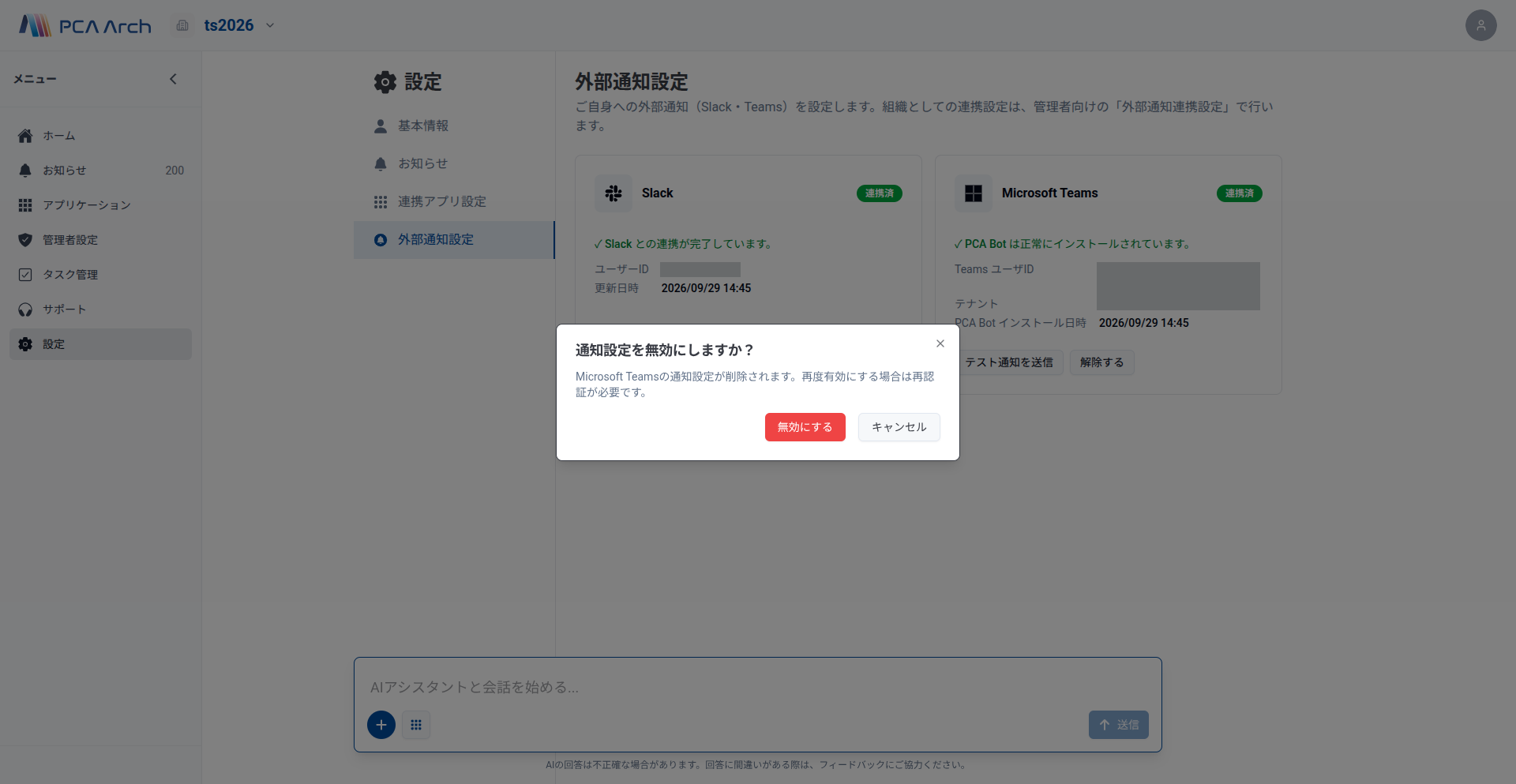
Task: Close the confirmation dialog with X
Action: tap(940, 343)
